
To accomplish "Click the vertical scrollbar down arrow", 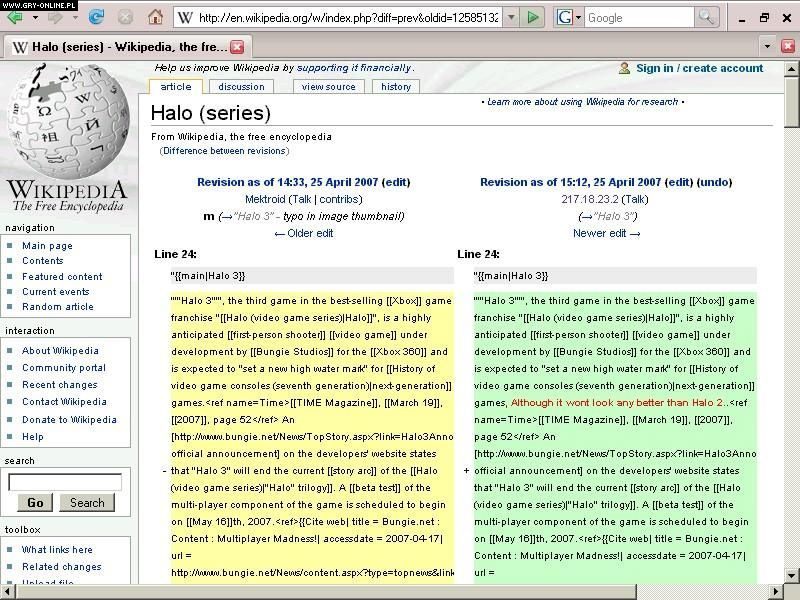I will tap(791, 575).
